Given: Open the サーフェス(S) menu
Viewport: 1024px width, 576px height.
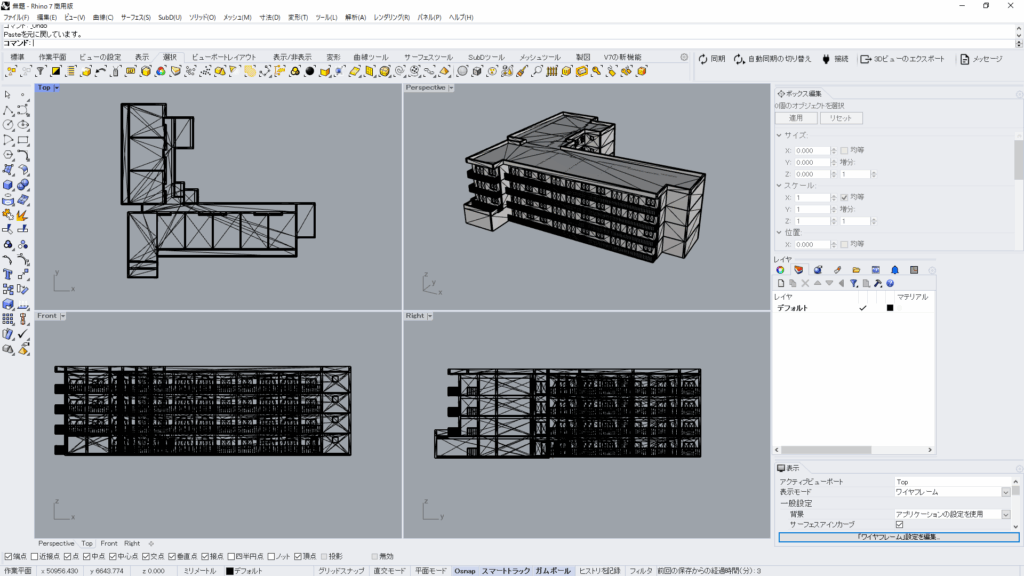Looking at the screenshot, I should 136,17.
